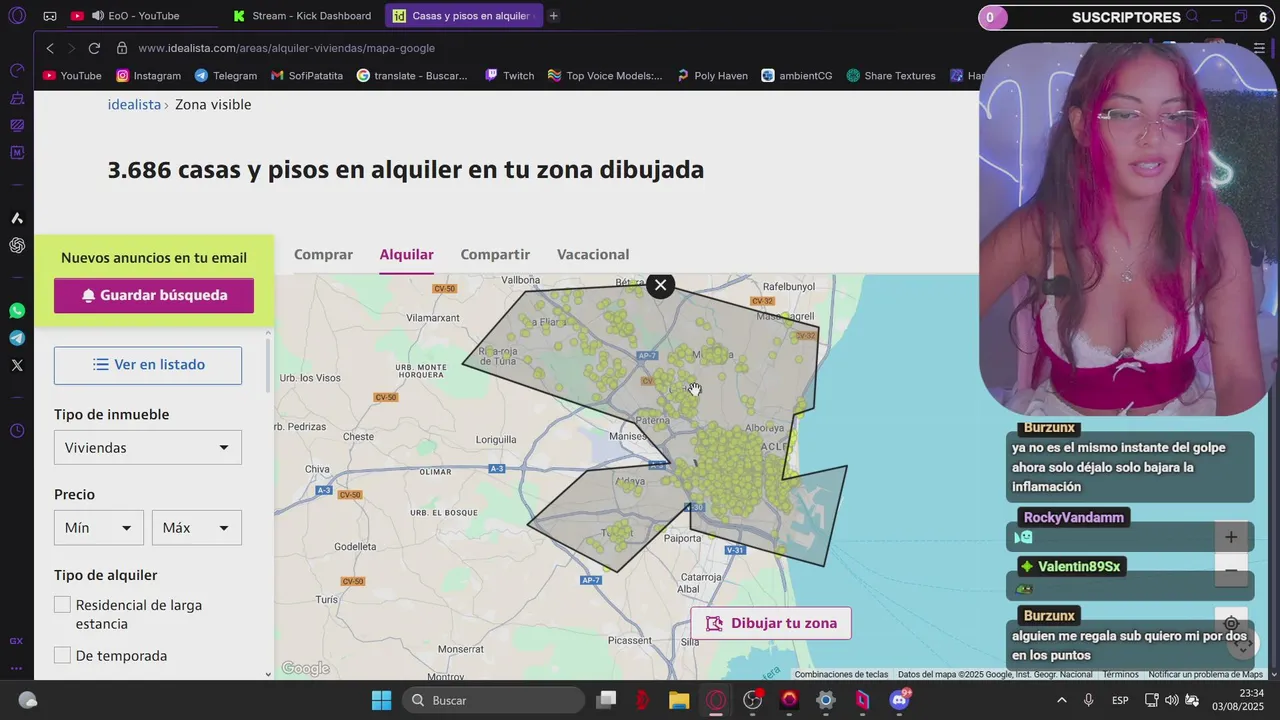The height and width of the screenshot is (720, 1280).
Task: Open the Windows Start menu
Action: click(x=381, y=700)
